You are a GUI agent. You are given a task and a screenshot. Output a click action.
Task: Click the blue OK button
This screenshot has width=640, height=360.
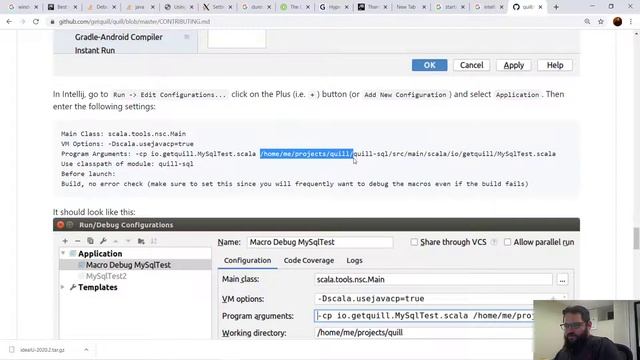coord(429,65)
